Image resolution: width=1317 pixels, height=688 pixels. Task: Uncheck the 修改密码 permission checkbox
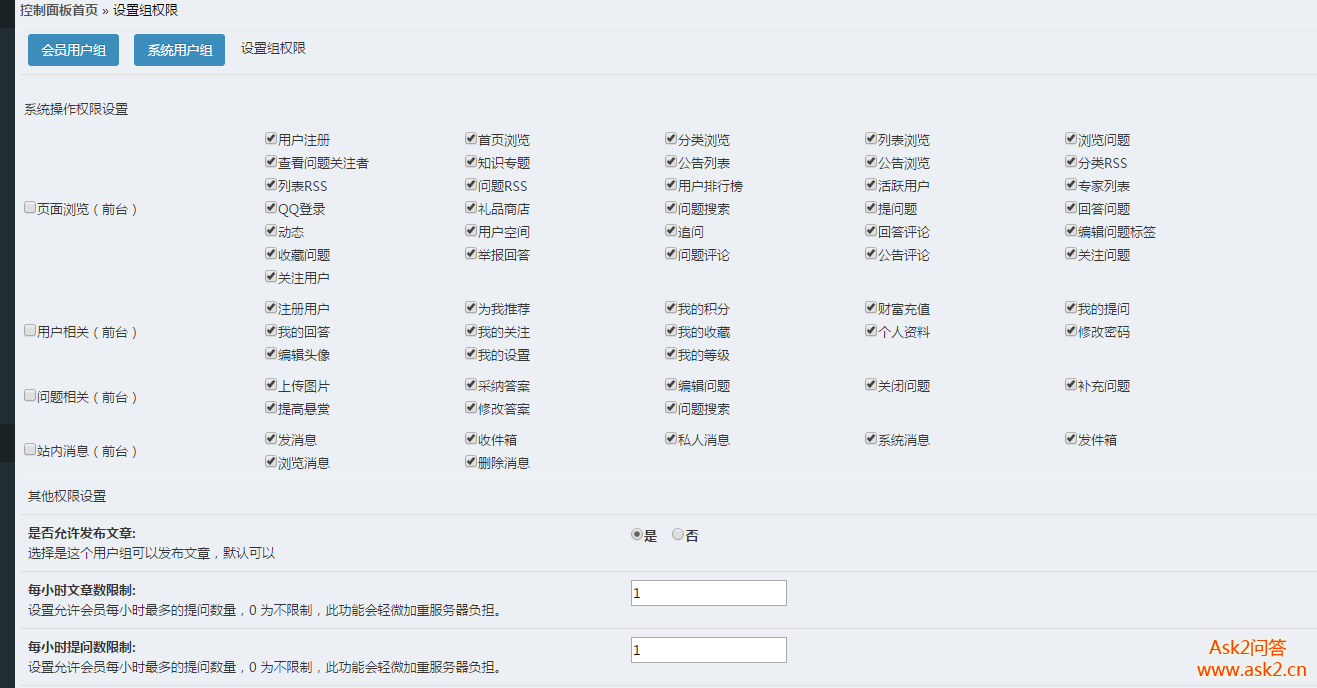click(1071, 331)
